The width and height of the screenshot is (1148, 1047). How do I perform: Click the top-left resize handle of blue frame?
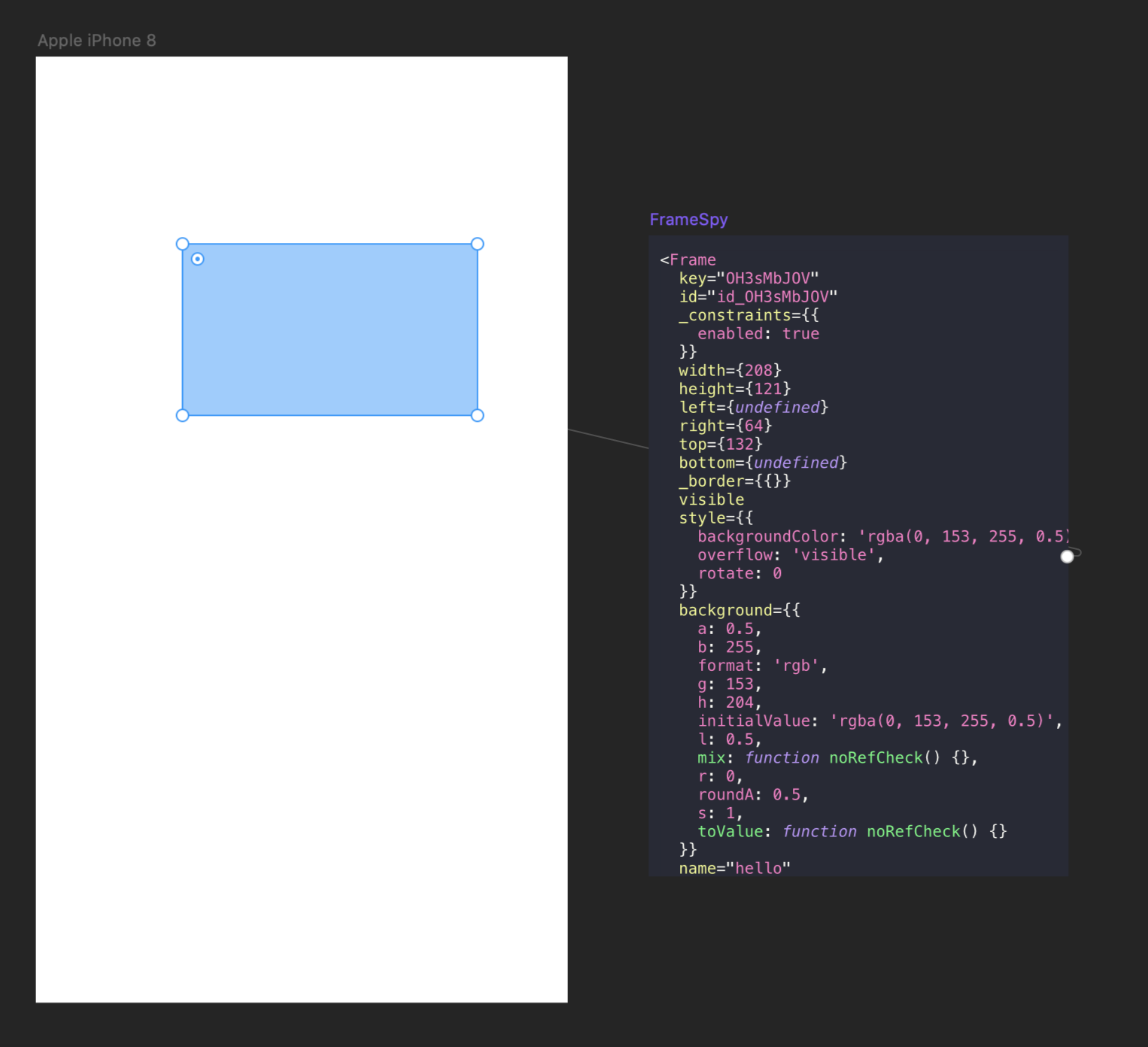tap(182, 244)
